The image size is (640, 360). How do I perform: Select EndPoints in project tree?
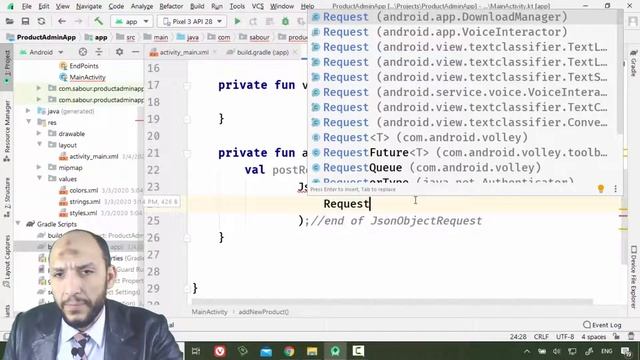tap(84, 66)
